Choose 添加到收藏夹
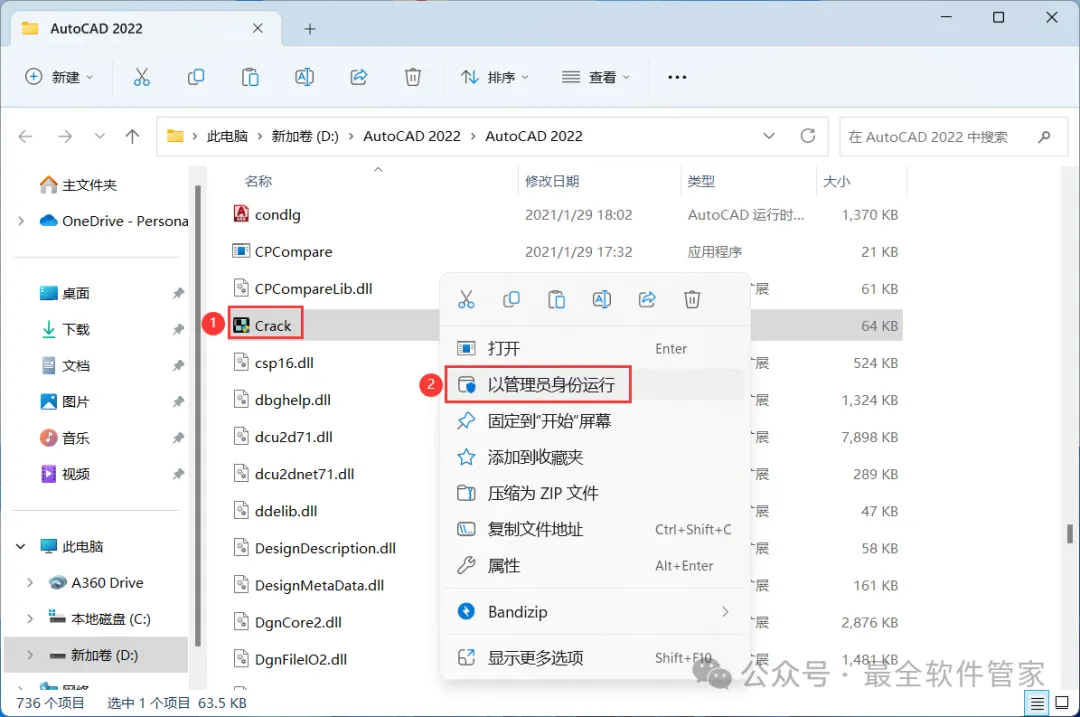1080x717 pixels. click(594, 457)
